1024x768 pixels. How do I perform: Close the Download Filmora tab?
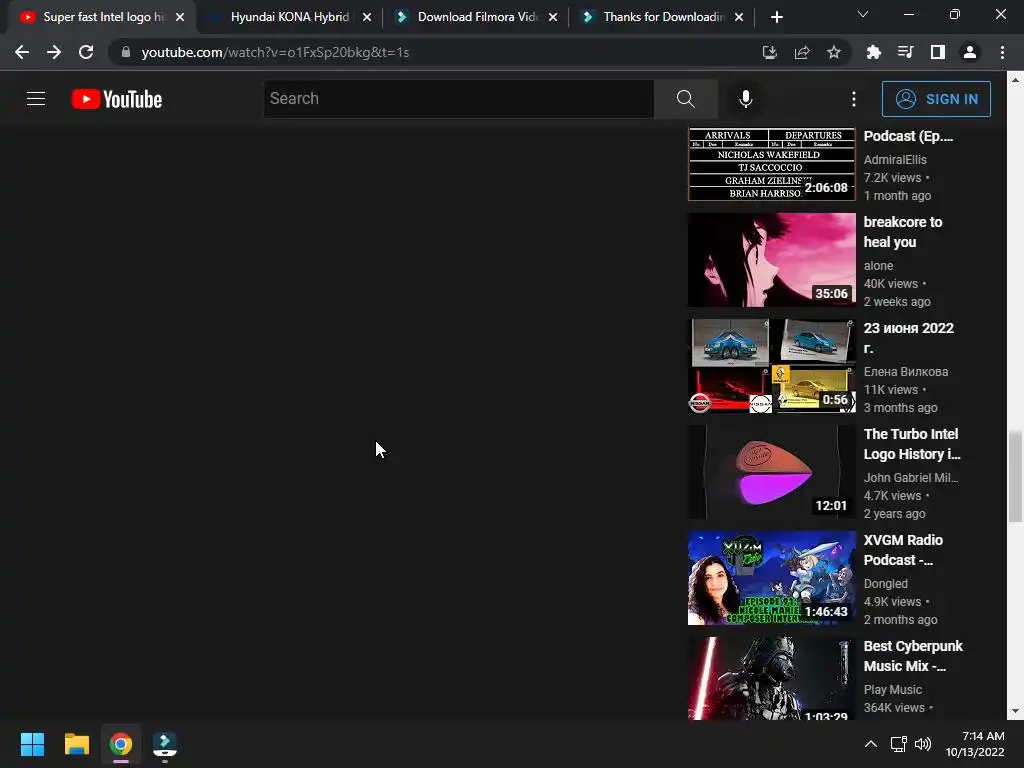[553, 17]
